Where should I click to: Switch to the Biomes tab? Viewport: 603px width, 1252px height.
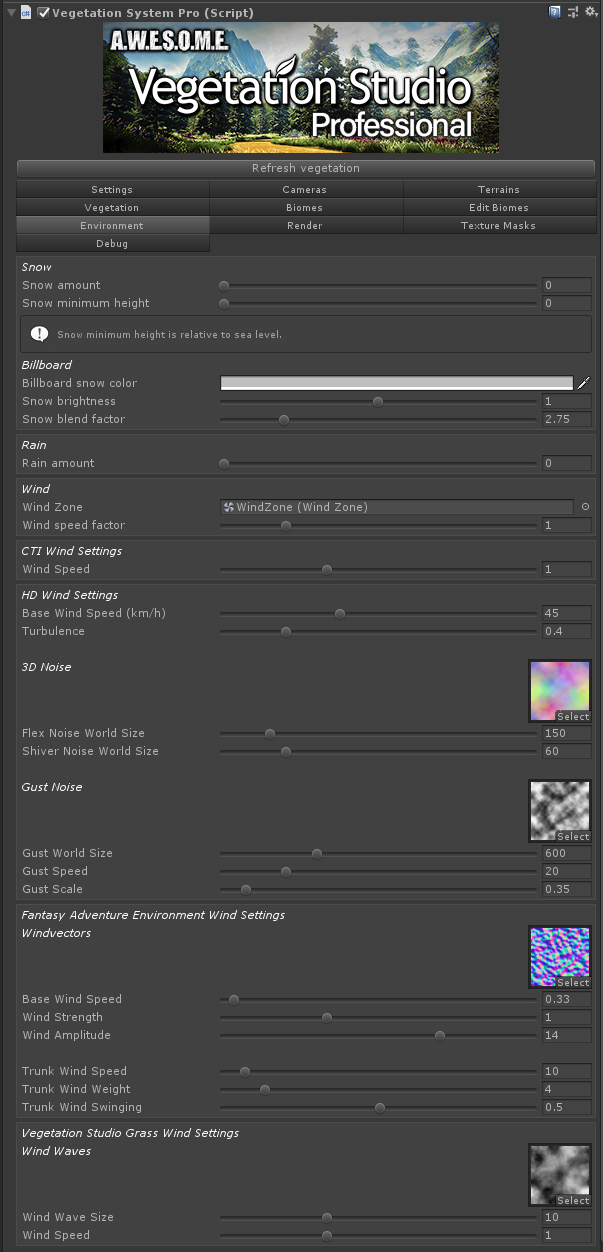(305, 207)
